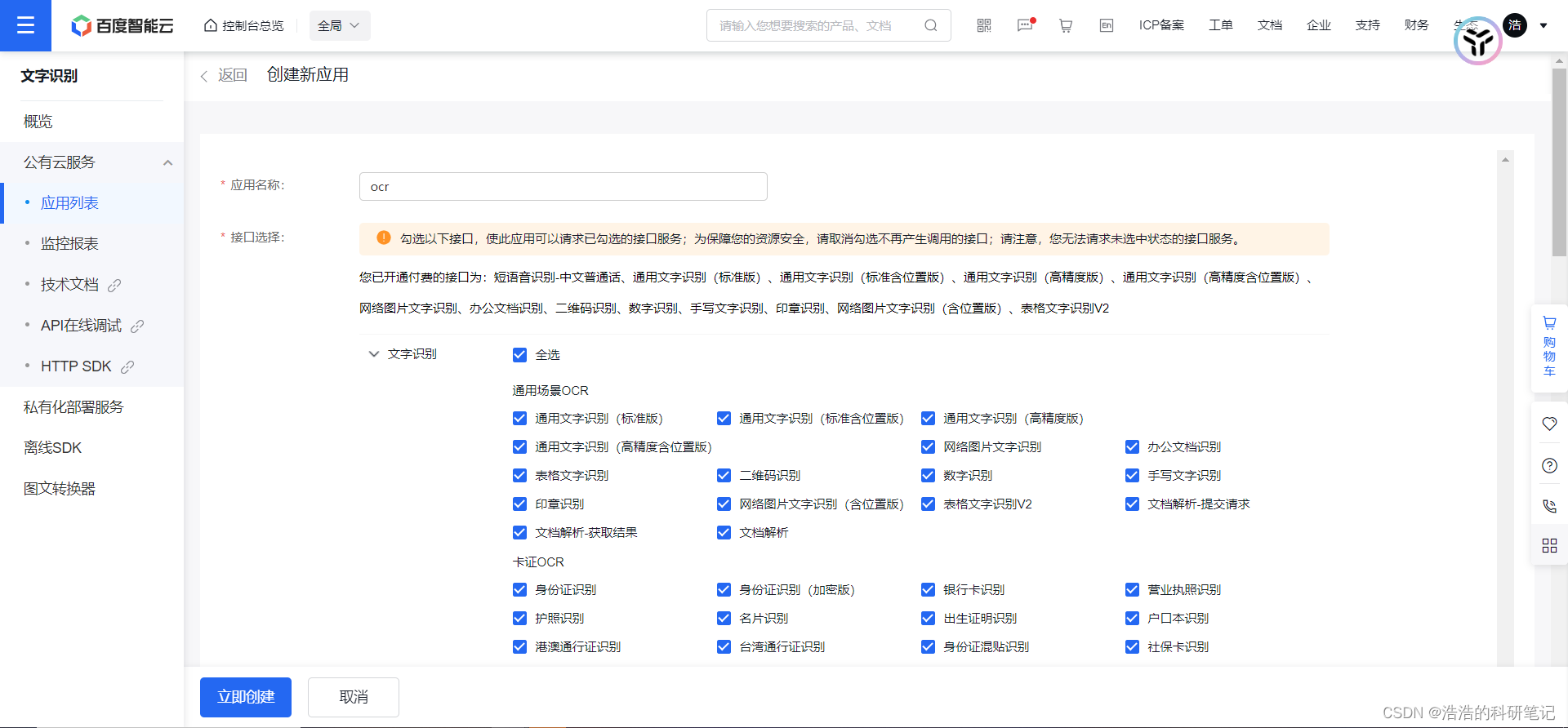Uncheck 身份证识别 checkbox
This screenshot has height=728, width=1568.
point(519,589)
